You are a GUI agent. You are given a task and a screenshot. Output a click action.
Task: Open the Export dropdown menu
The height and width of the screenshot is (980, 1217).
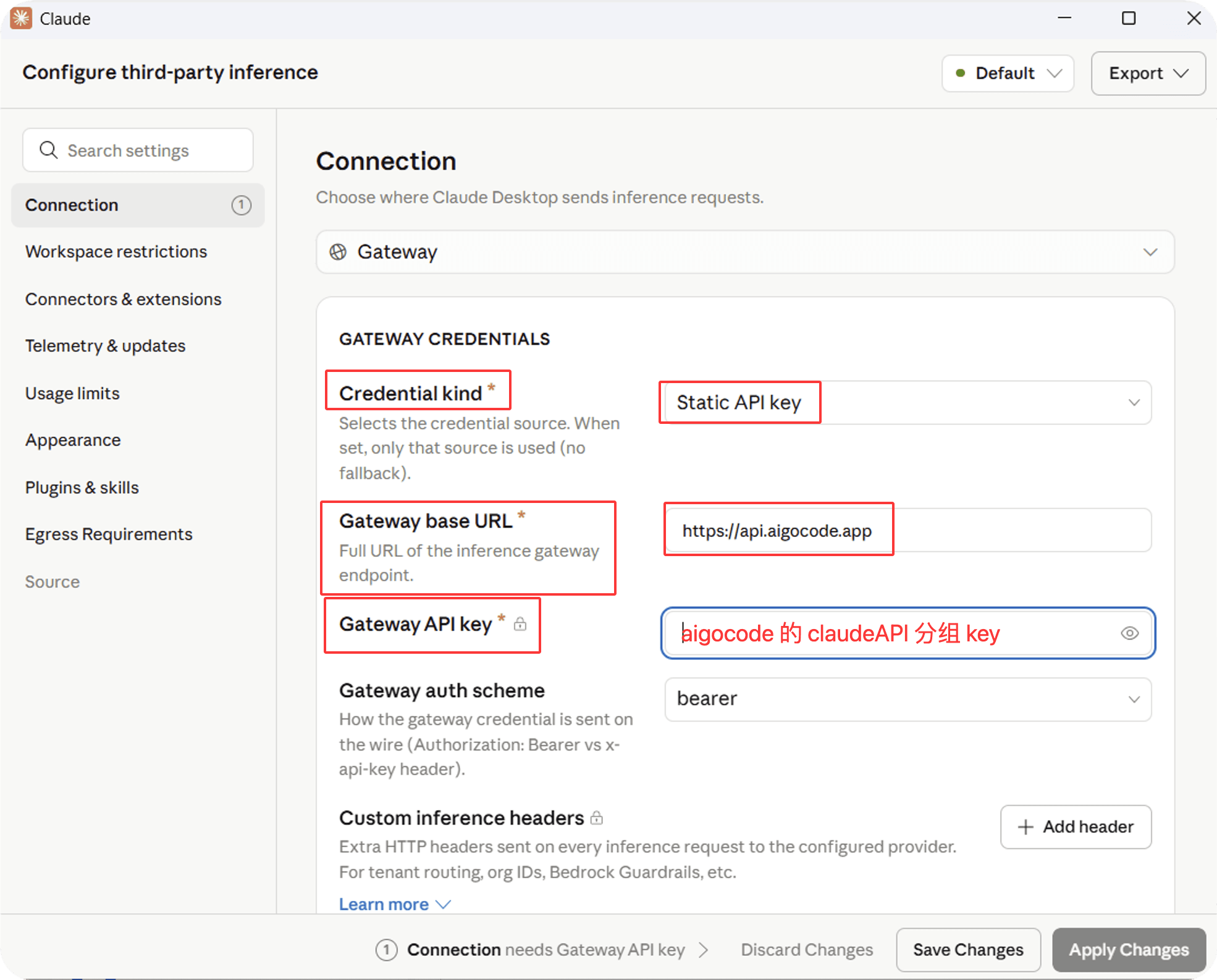[1148, 74]
